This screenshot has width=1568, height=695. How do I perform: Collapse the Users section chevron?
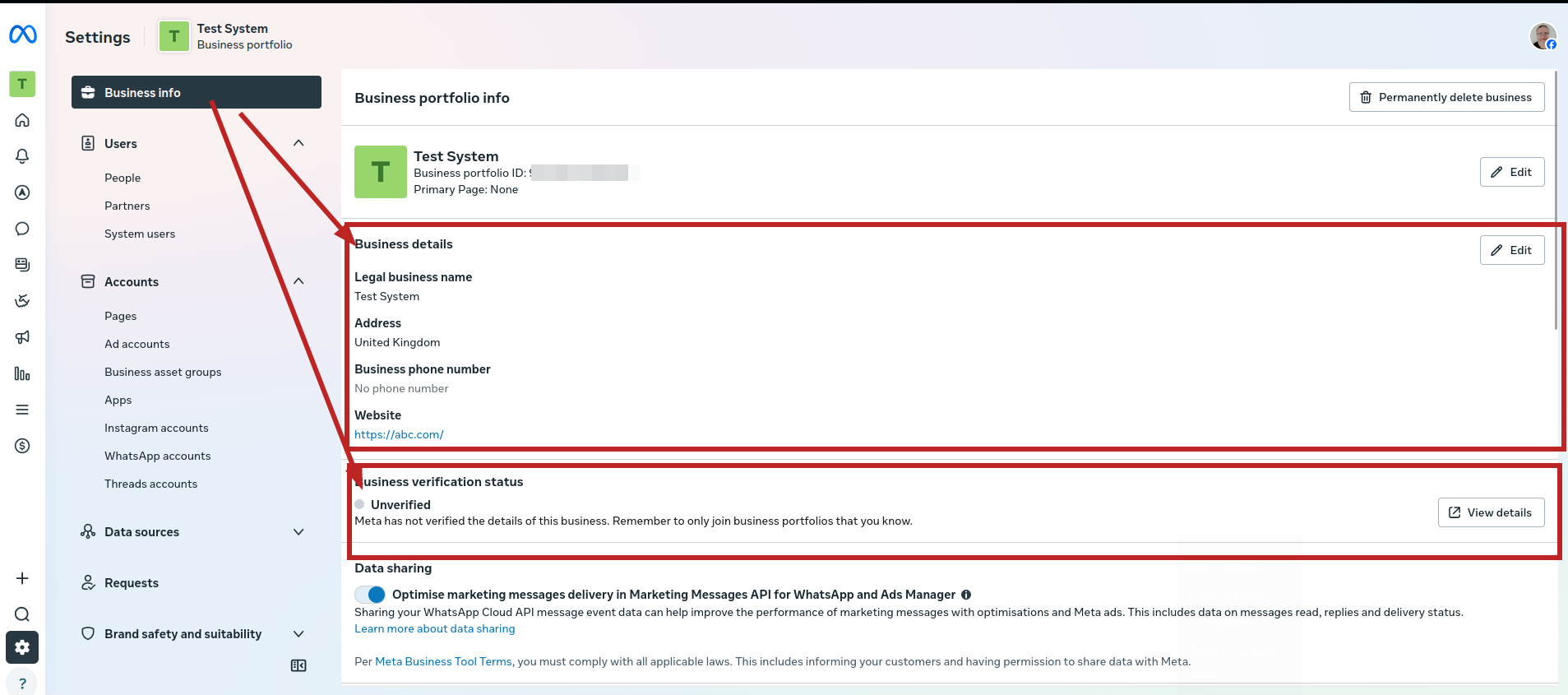pyautogui.click(x=298, y=143)
